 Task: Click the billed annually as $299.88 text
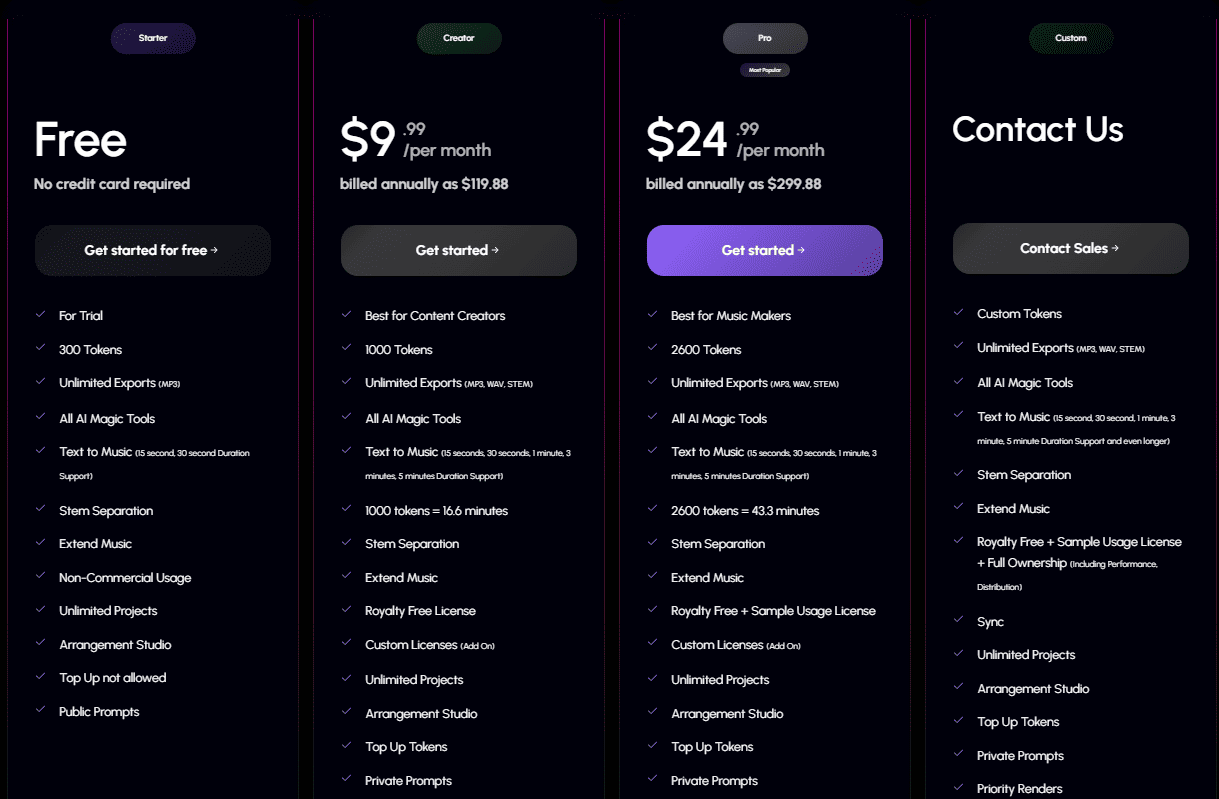(735, 183)
